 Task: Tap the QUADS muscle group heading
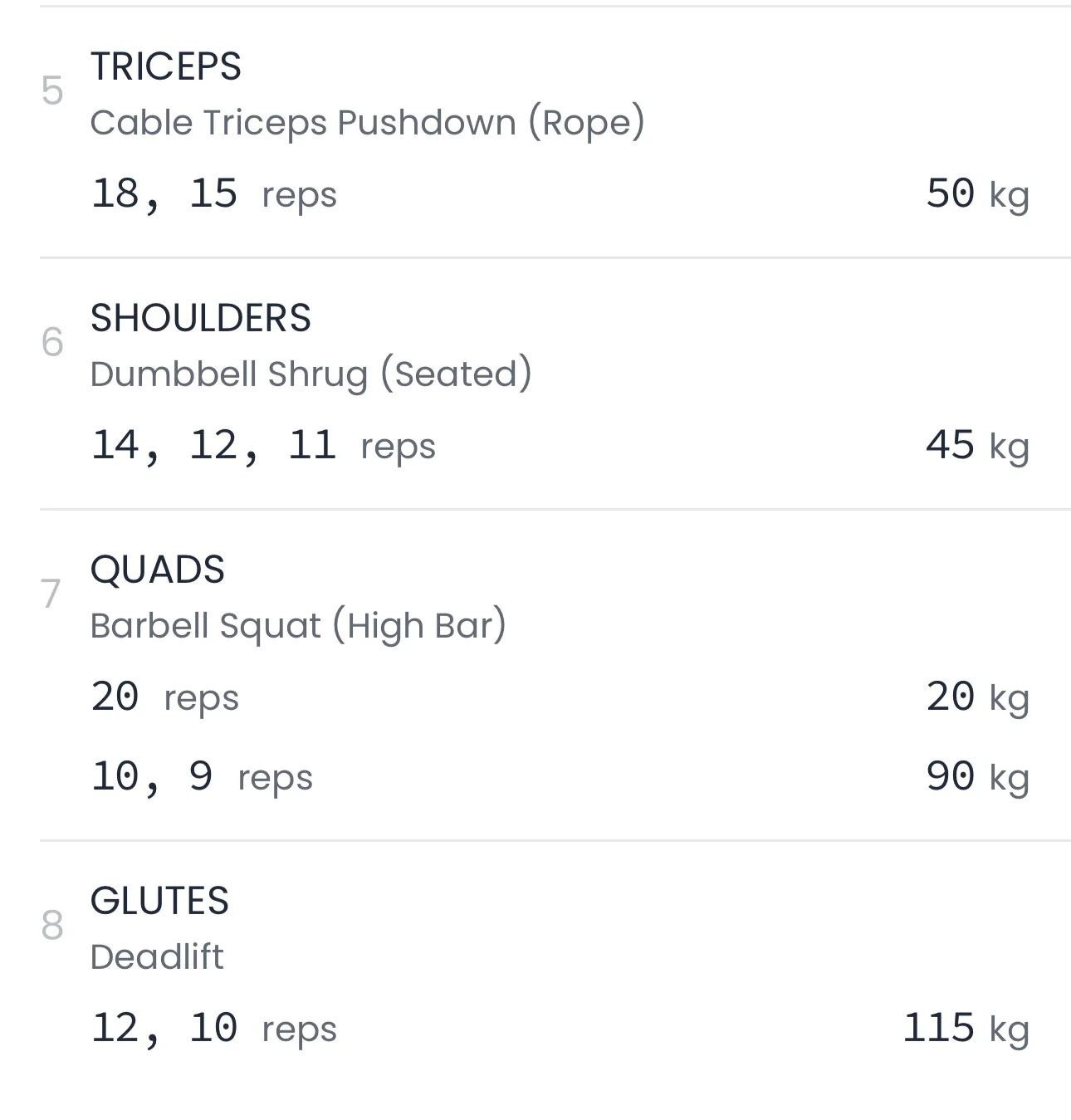click(157, 570)
